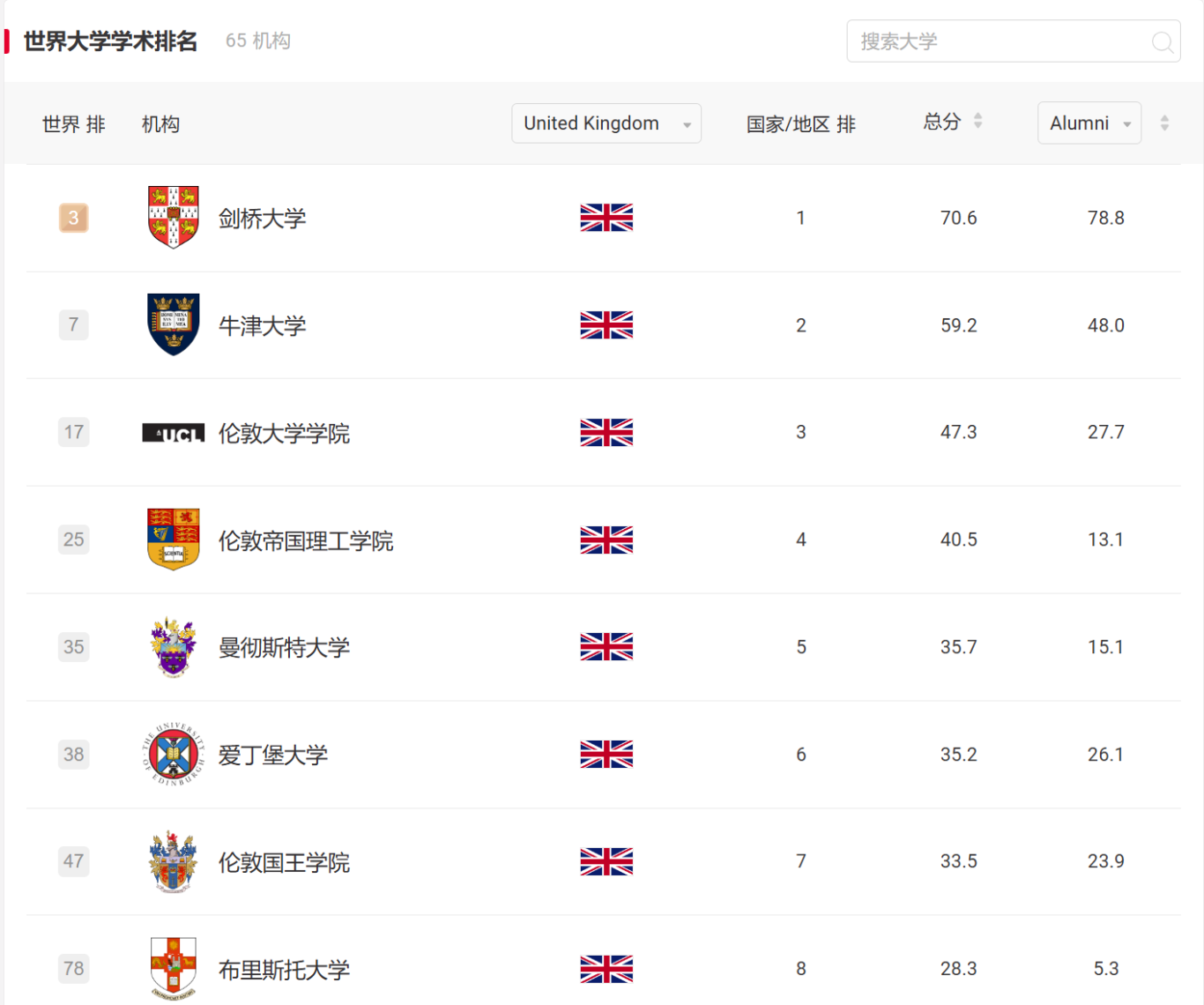Click world rank badge 25

click(x=74, y=540)
